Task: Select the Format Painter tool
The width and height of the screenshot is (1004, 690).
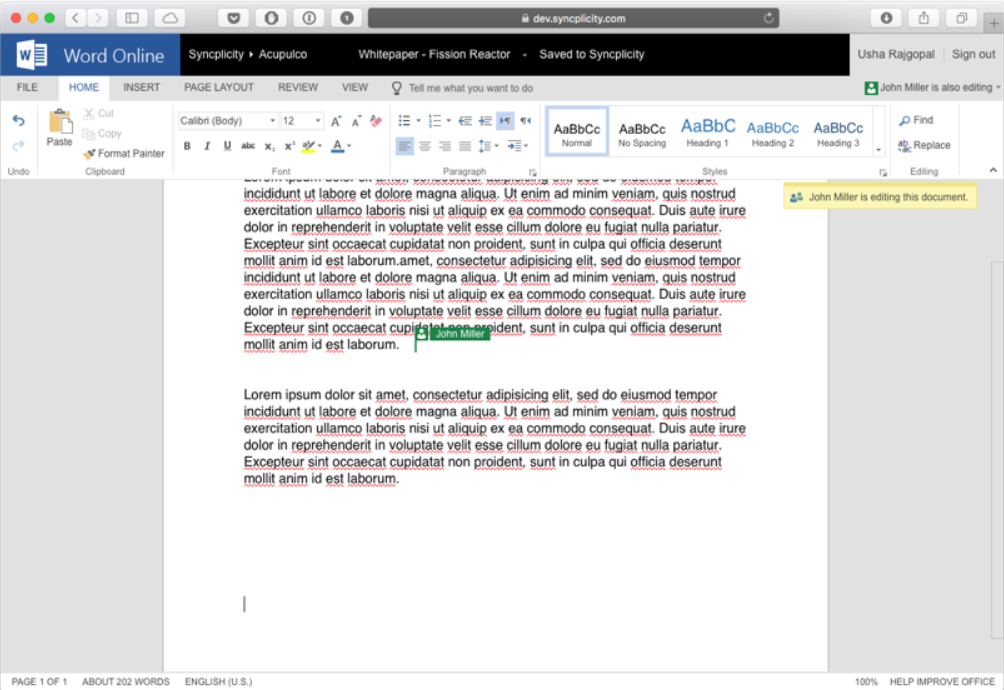Action: 124,154
